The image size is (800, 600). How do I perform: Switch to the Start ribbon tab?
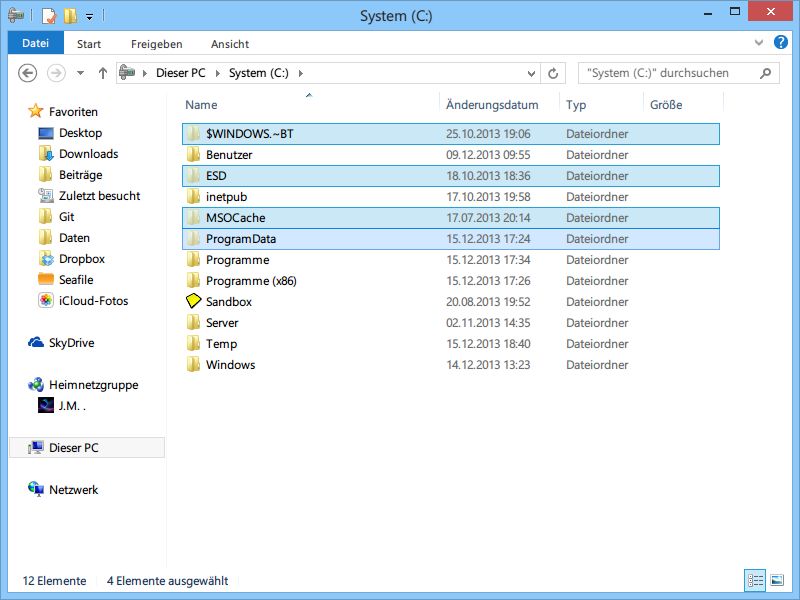tap(89, 44)
